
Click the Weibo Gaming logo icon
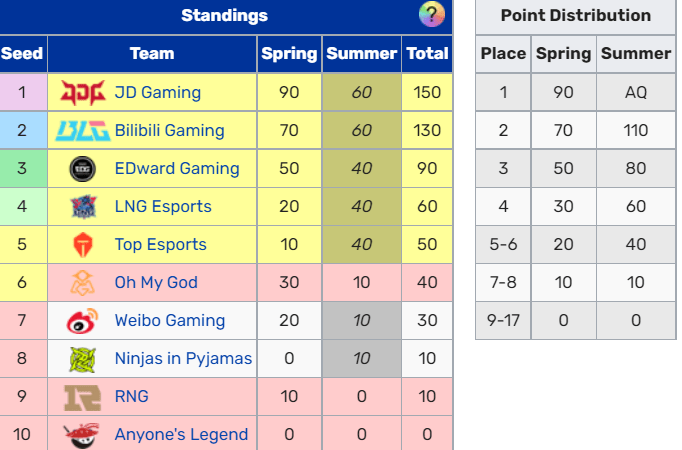(81, 321)
